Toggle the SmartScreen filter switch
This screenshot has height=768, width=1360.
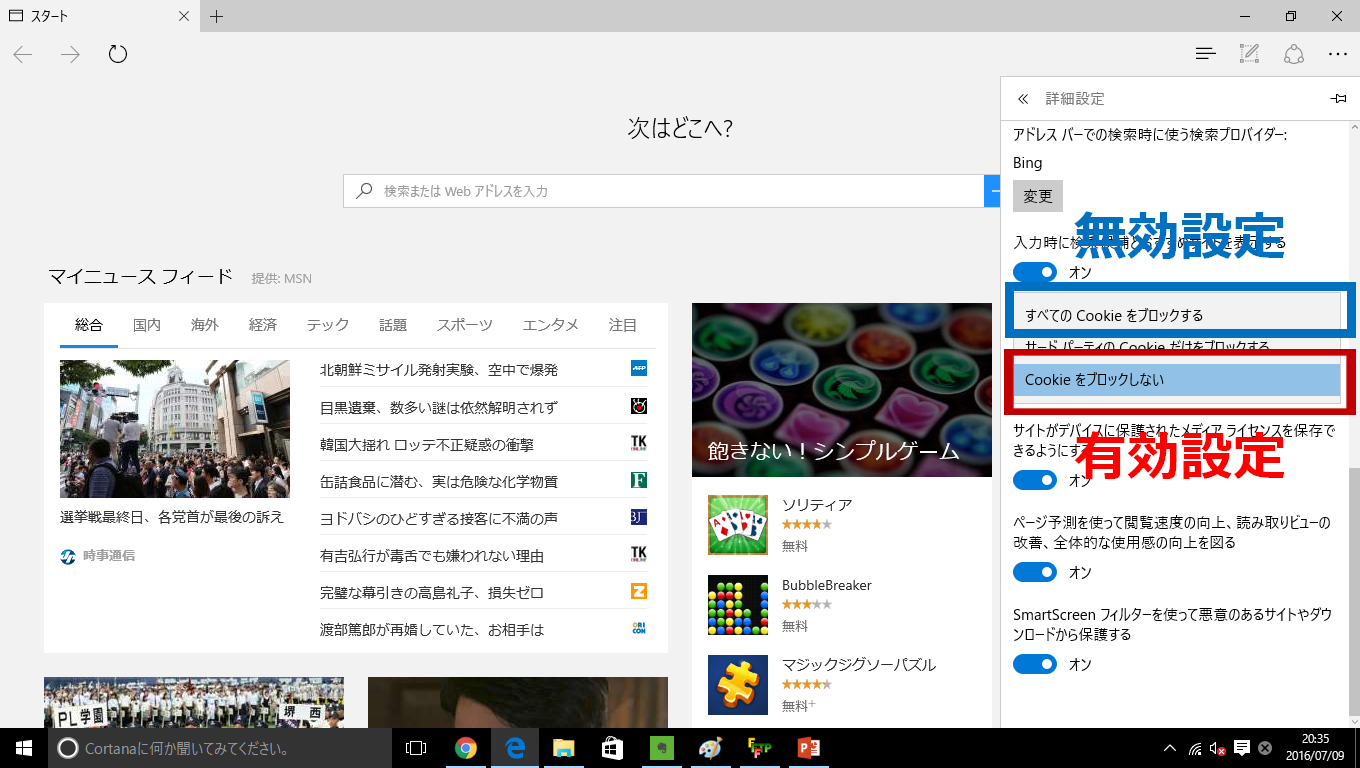point(1035,664)
